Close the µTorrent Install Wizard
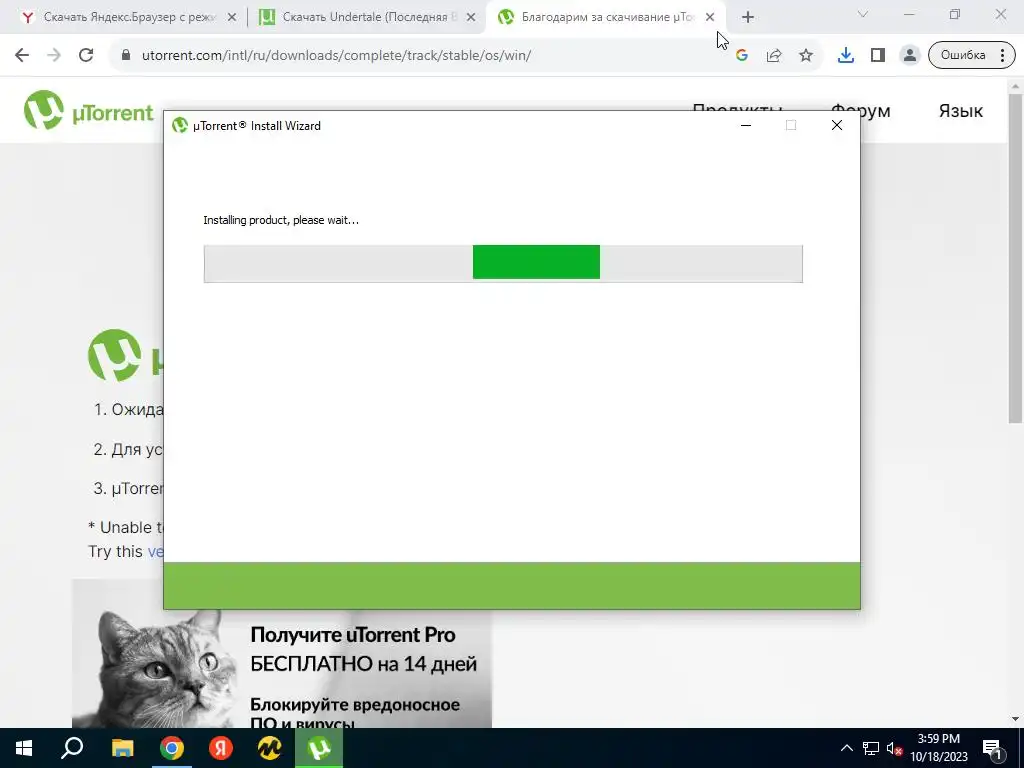The image size is (1024, 768). [x=837, y=125]
